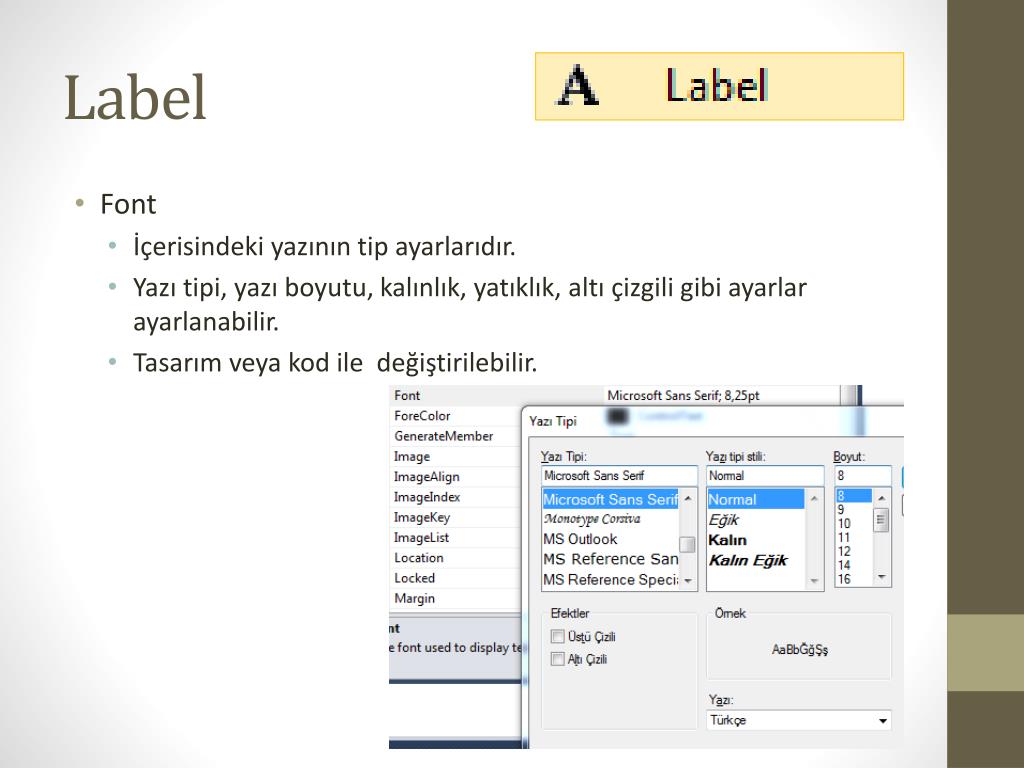
Task: Select Kalın bold font style
Action: (x=756, y=540)
